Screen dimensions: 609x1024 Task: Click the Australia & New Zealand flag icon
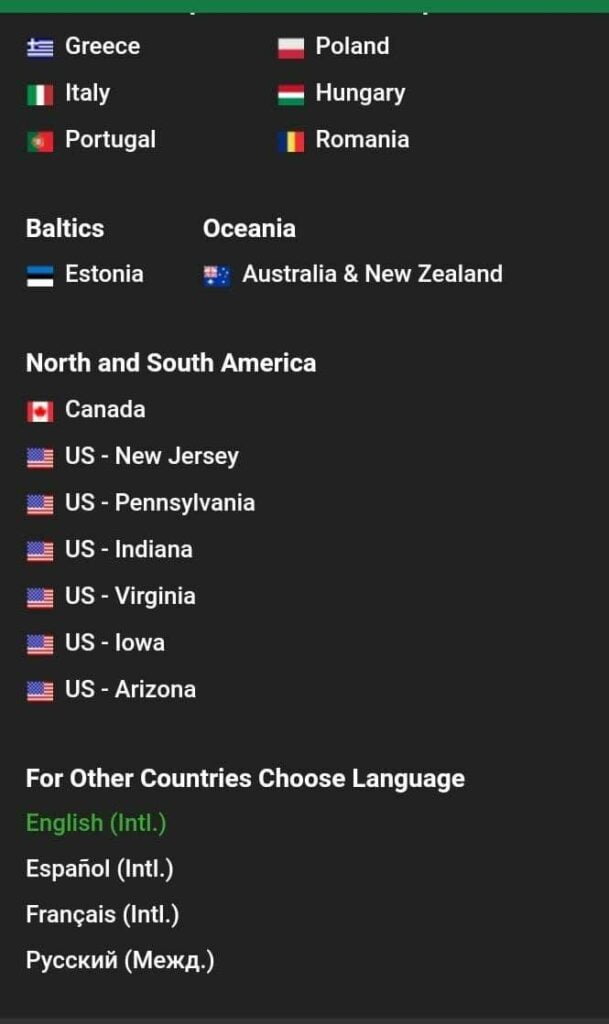(217, 275)
